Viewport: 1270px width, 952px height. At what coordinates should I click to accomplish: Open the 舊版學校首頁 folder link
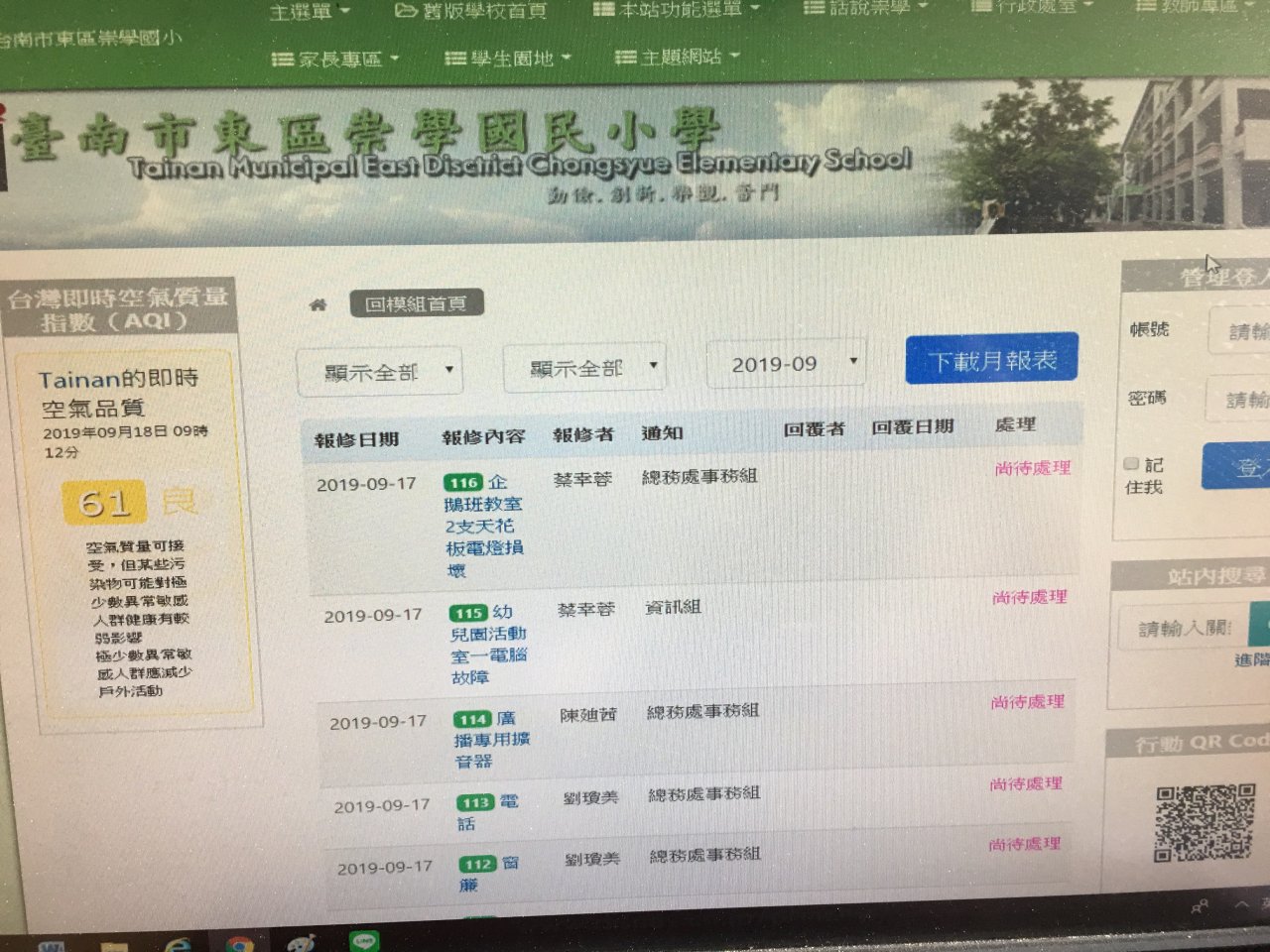pyautogui.click(x=471, y=11)
